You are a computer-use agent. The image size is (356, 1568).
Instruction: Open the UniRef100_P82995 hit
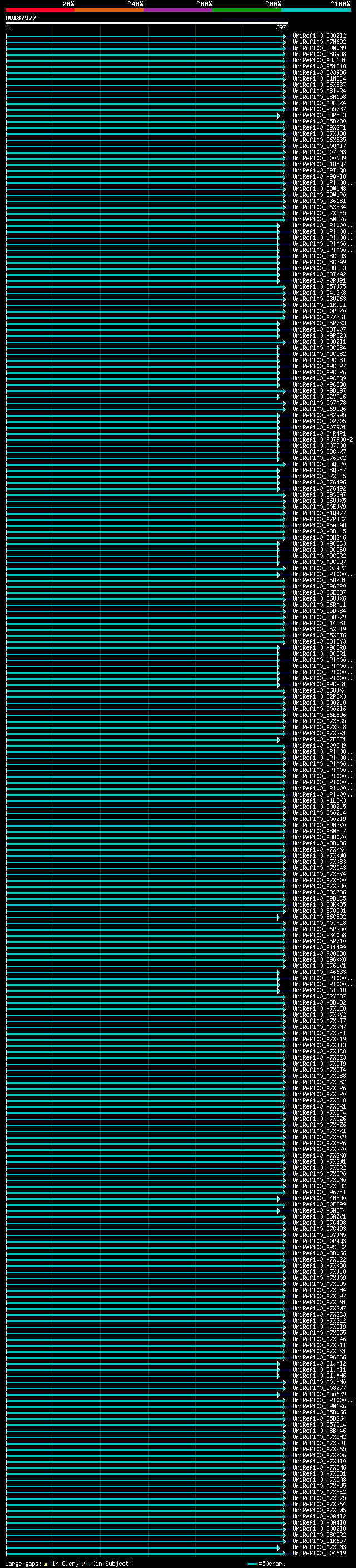(x=319, y=415)
